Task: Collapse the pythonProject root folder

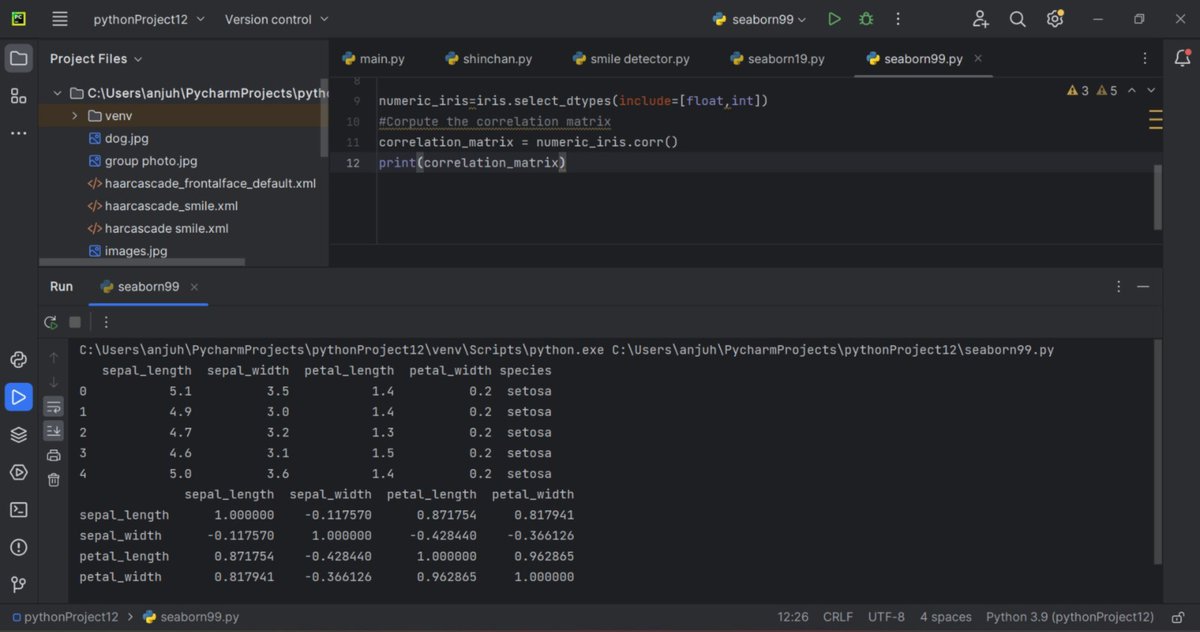Action: coord(57,93)
